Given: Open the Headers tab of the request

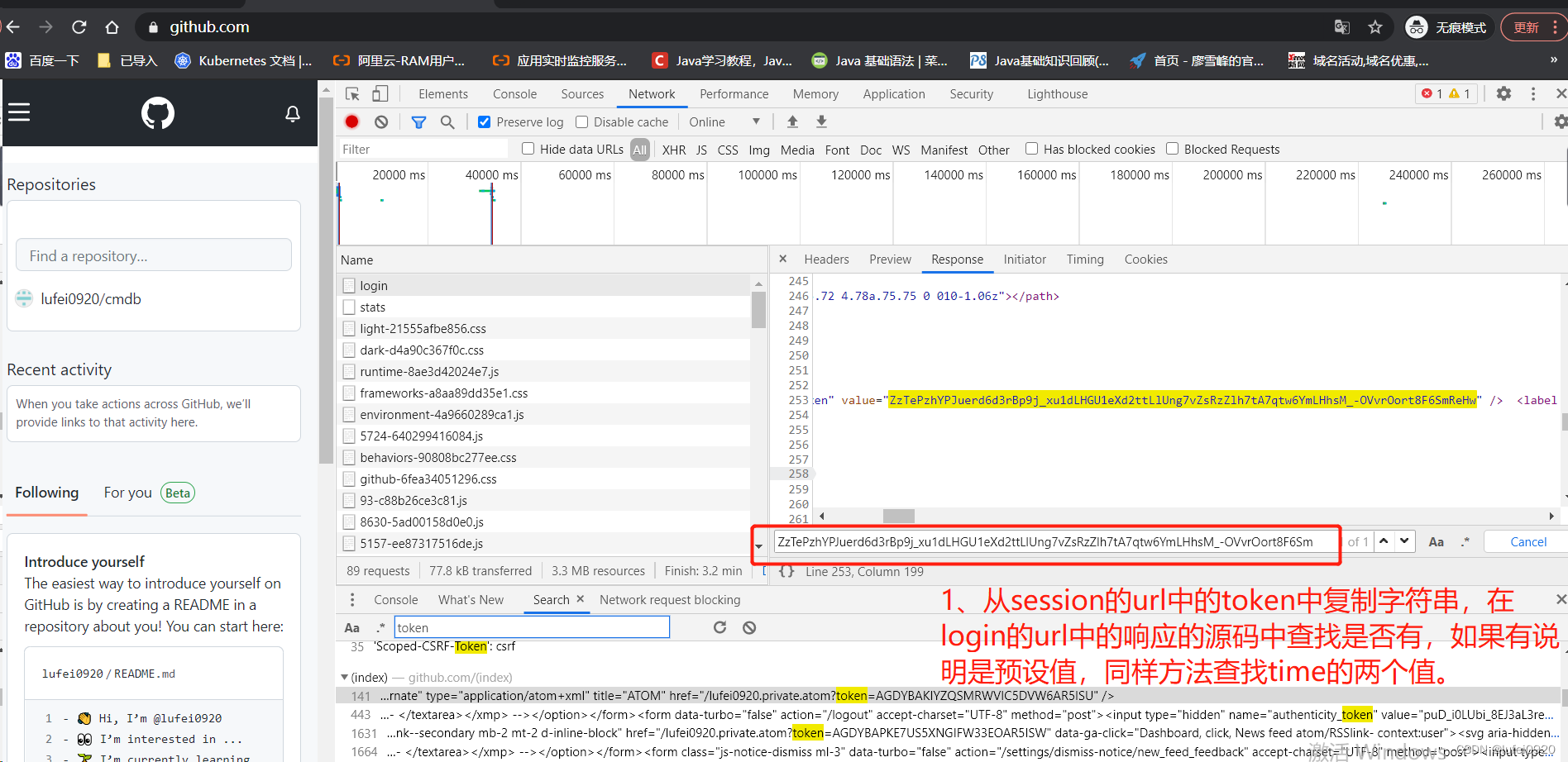Looking at the screenshot, I should tap(826, 260).
